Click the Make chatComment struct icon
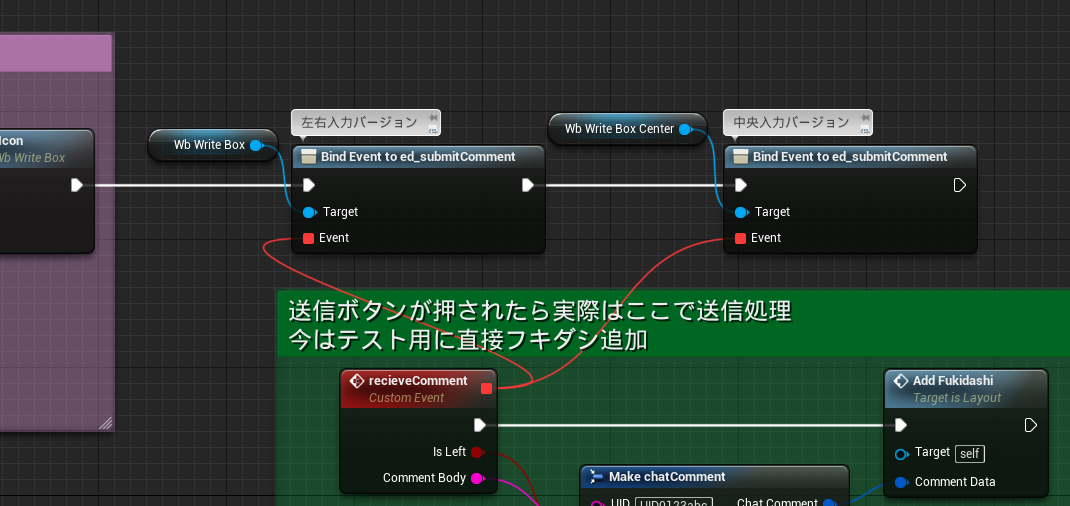 pyautogui.click(x=596, y=476)
